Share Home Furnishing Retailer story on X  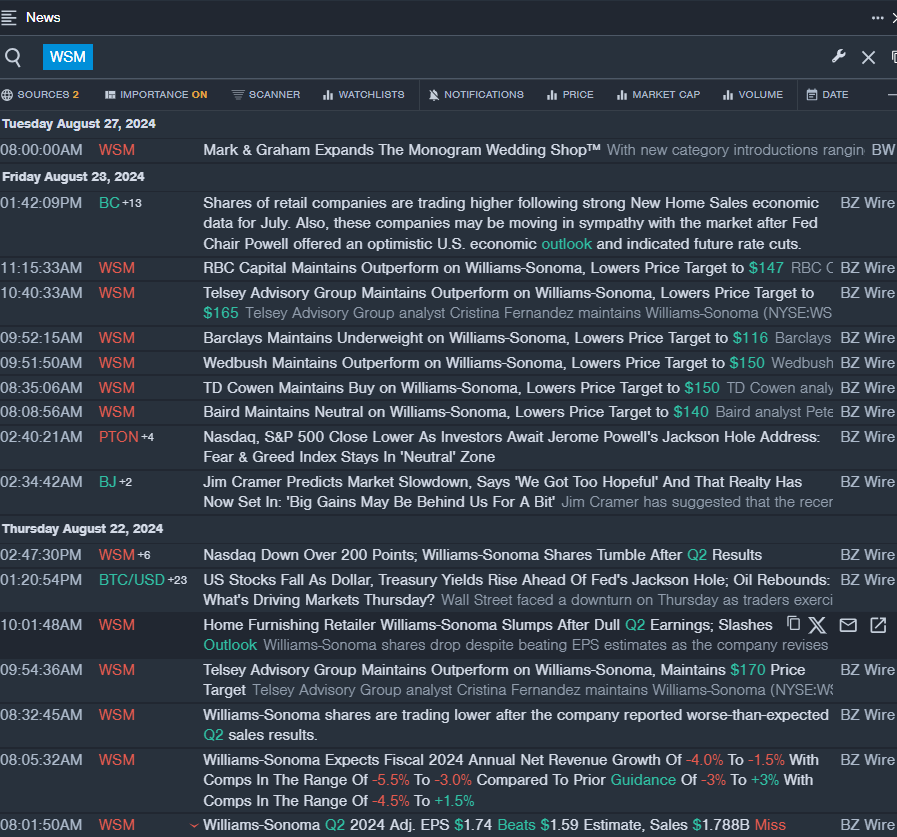(817, 625)
